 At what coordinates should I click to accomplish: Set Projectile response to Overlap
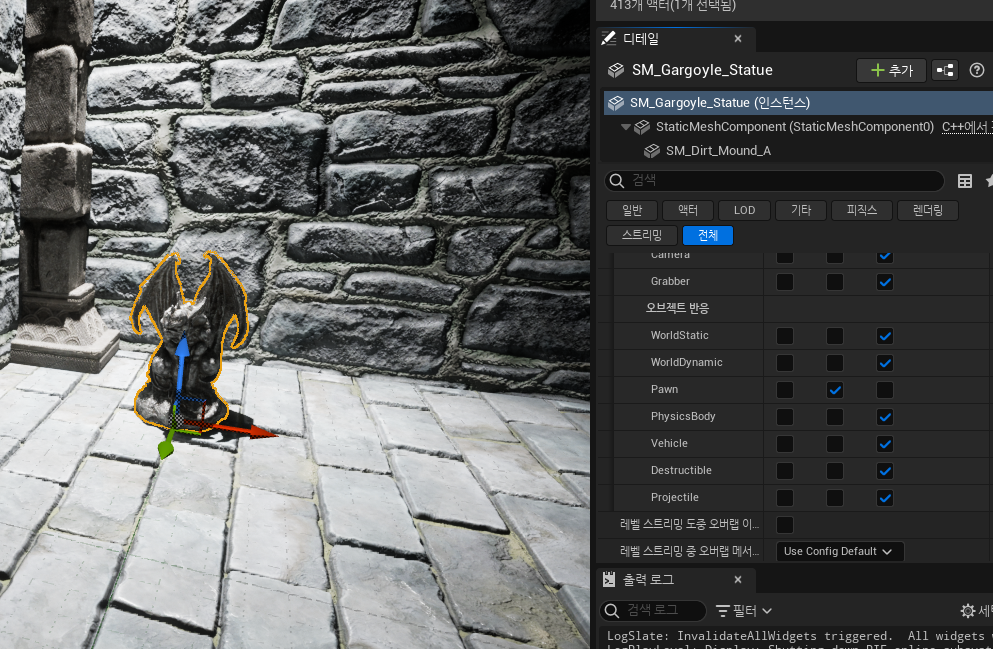tap(835, 498)
